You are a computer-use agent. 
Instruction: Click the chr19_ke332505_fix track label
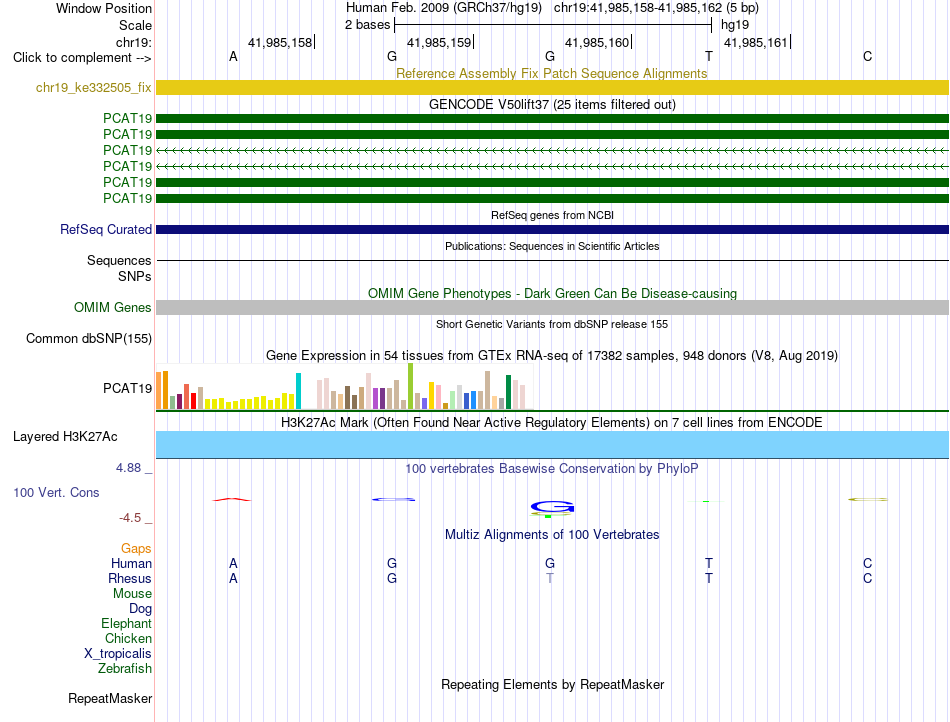pos(93,88)
